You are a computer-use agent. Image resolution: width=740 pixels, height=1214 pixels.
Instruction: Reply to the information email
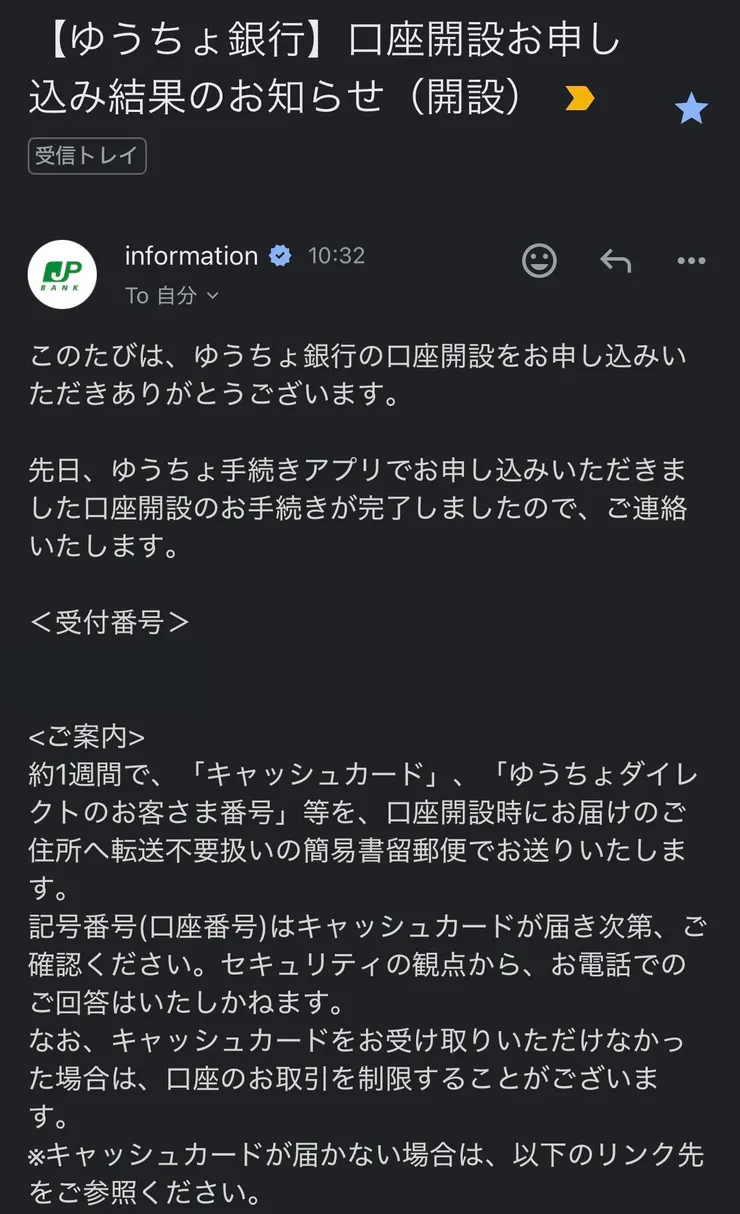[x=616, y=261]
